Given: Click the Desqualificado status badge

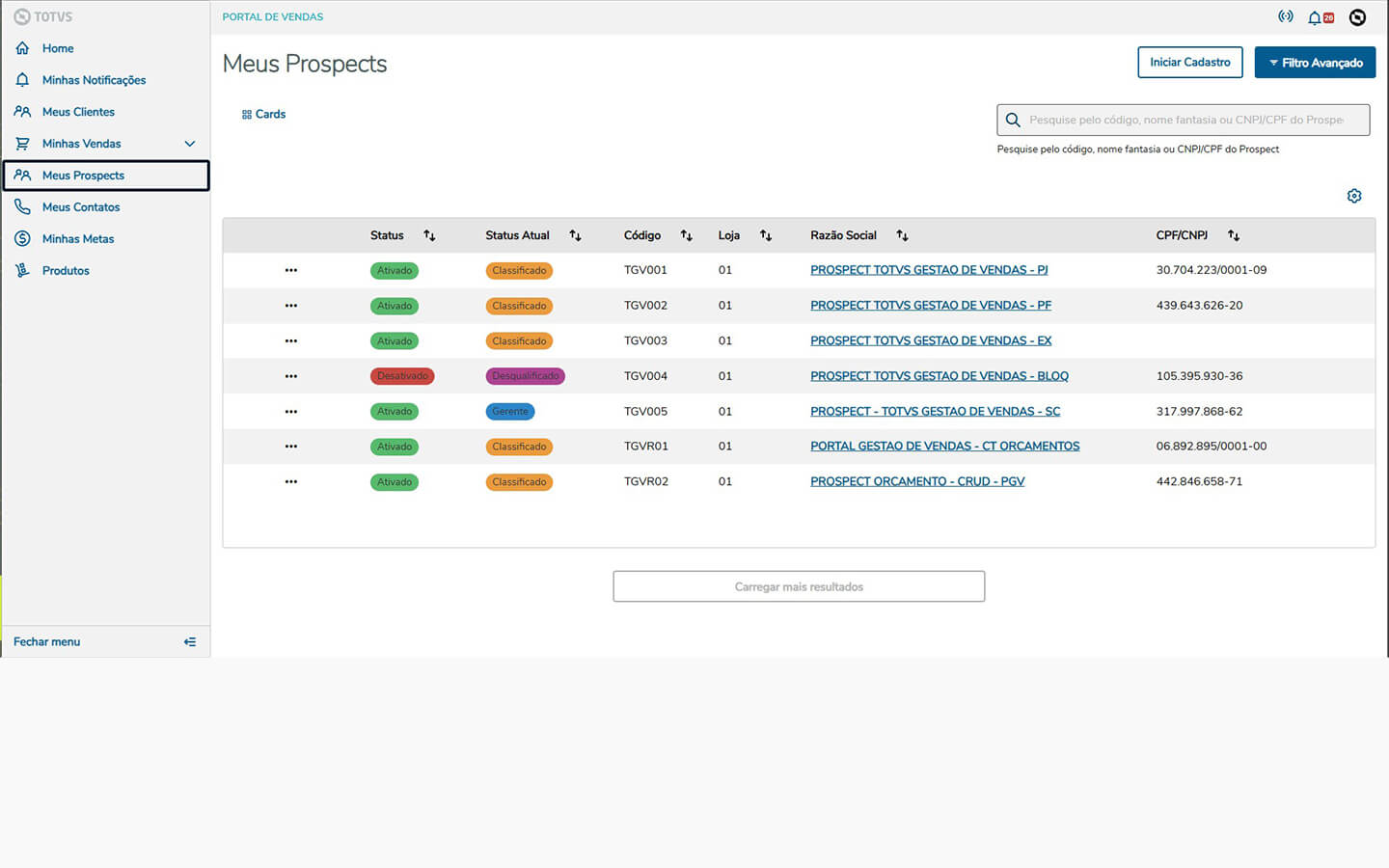Looking at the screenshot, I should click(x=525, y=376).
